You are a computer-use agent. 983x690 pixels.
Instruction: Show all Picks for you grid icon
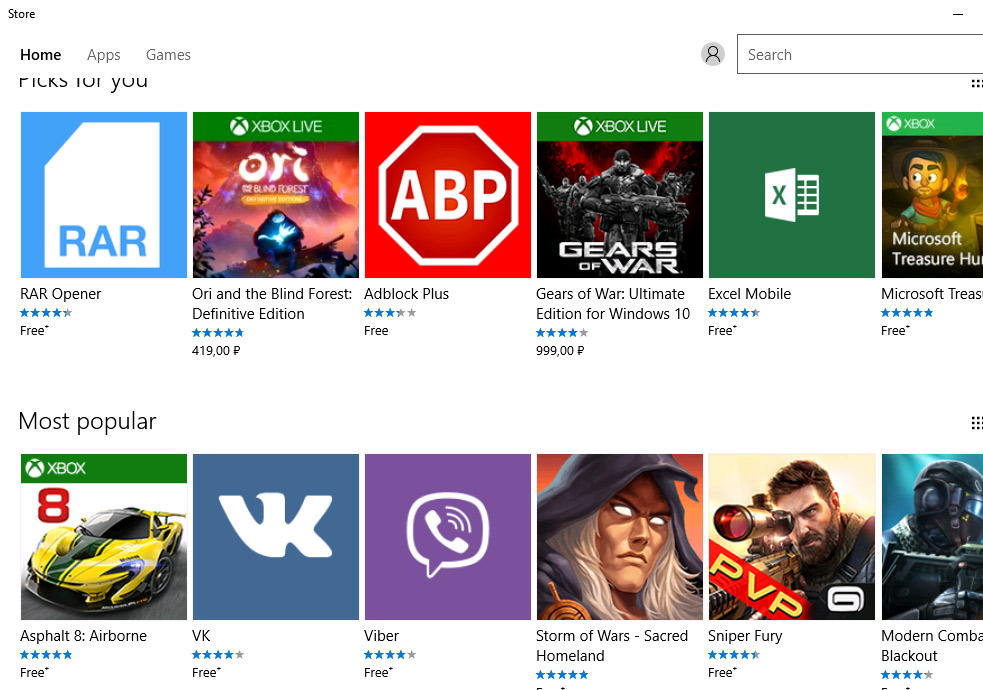pyautogui.click(x=977, y=83)
